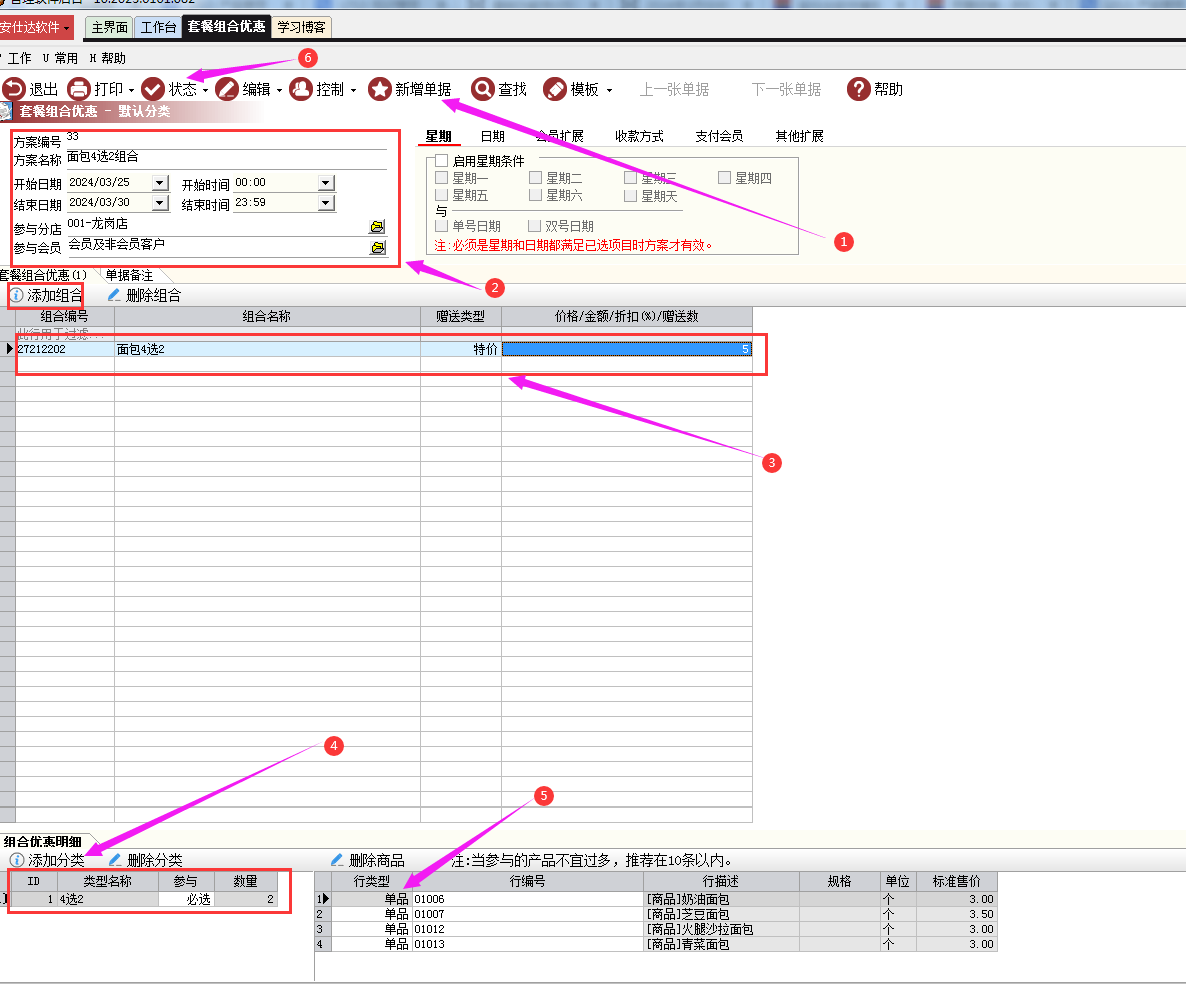This screenshot has height=984, width=1186.
Task: Click the 上一张单据 button
Action: coord(674,89)
